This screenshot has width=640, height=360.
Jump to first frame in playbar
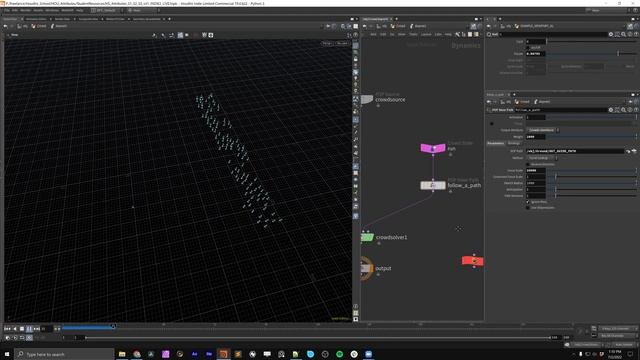click(x=7, y=329)
